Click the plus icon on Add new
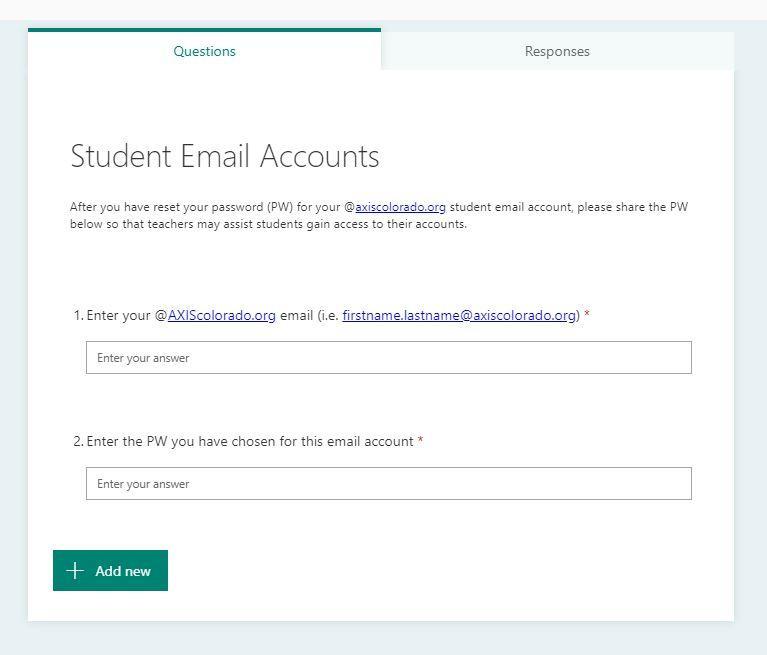 point(75,570)
